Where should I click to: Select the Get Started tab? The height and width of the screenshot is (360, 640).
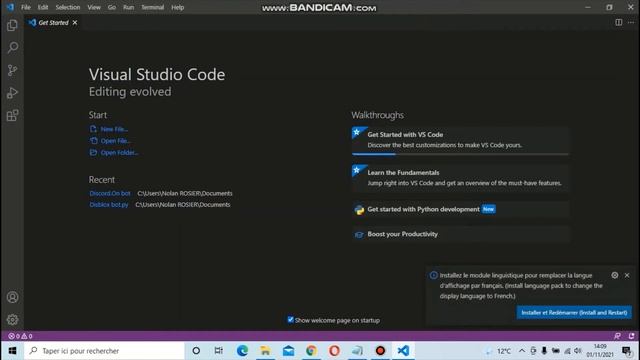pyautogui.click(x=53, y=22)
